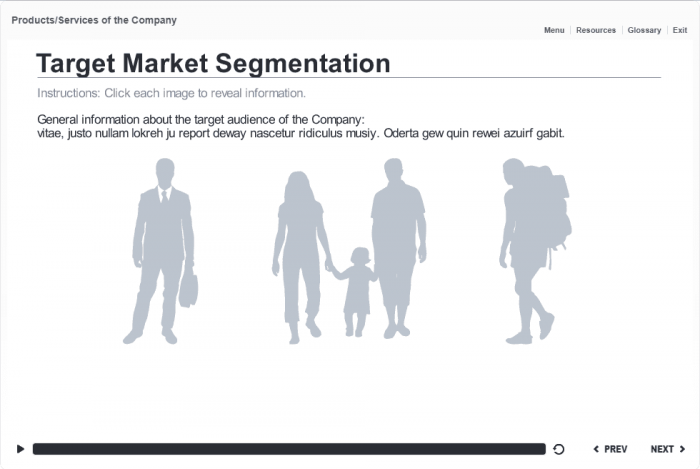Select the businessman silhouette image
The width and height of the screenshot is (700, 469).
point(160,240)
